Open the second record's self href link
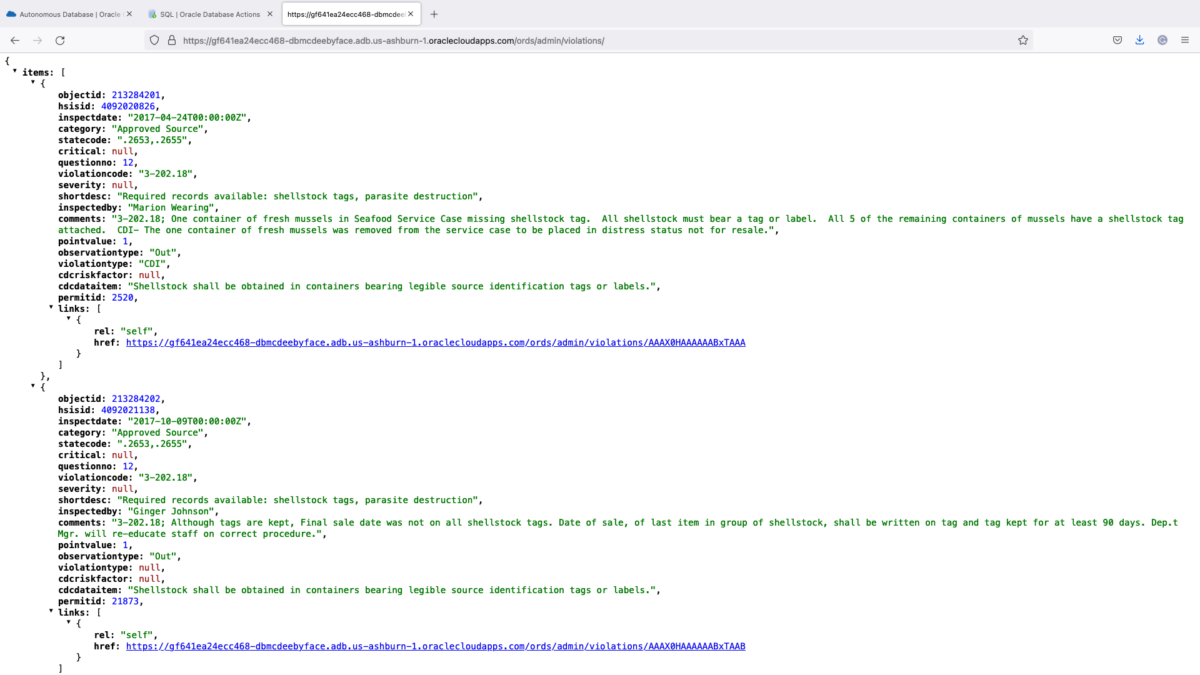The height and width of the screenshot is (675, 1200). point(434,645)
